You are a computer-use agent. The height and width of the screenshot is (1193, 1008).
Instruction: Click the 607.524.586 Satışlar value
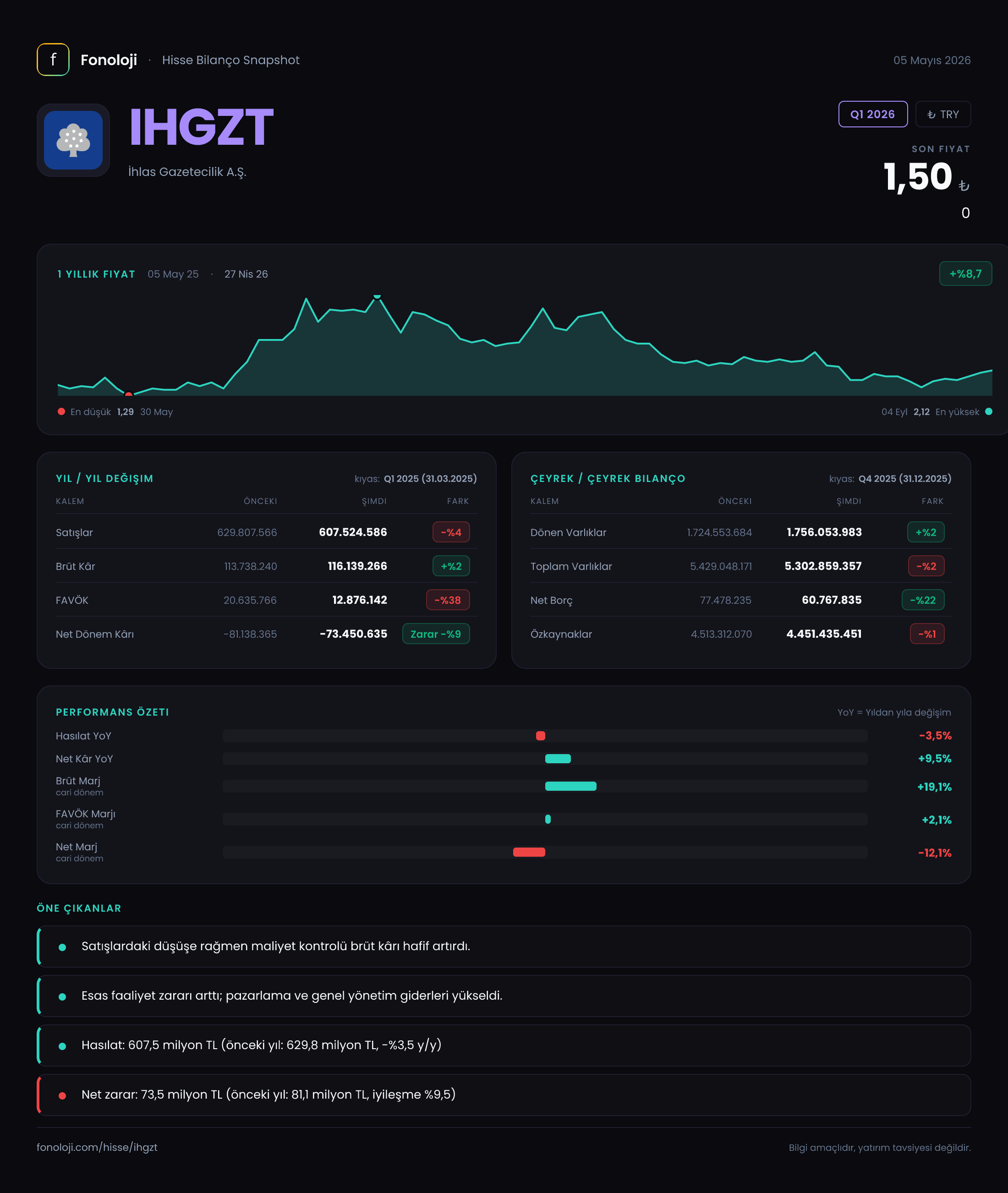point(353,532)
